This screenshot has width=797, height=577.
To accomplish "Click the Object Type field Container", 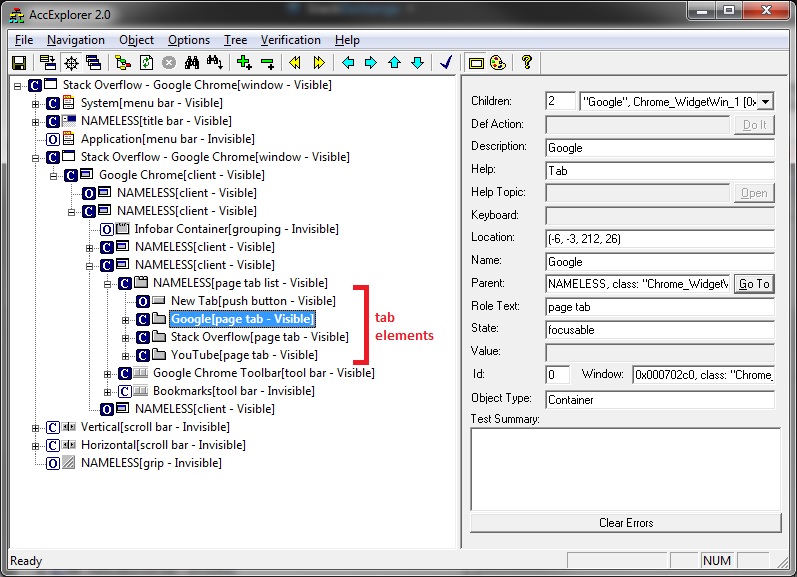I will (x=660, y=400).
